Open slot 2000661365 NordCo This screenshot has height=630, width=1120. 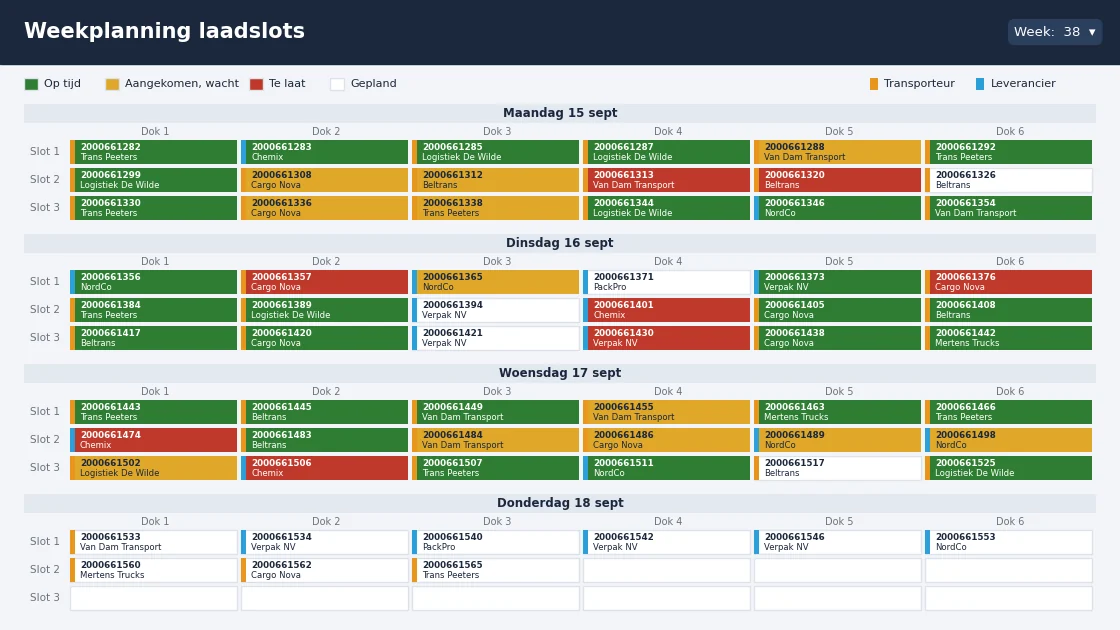pos(496,282)
